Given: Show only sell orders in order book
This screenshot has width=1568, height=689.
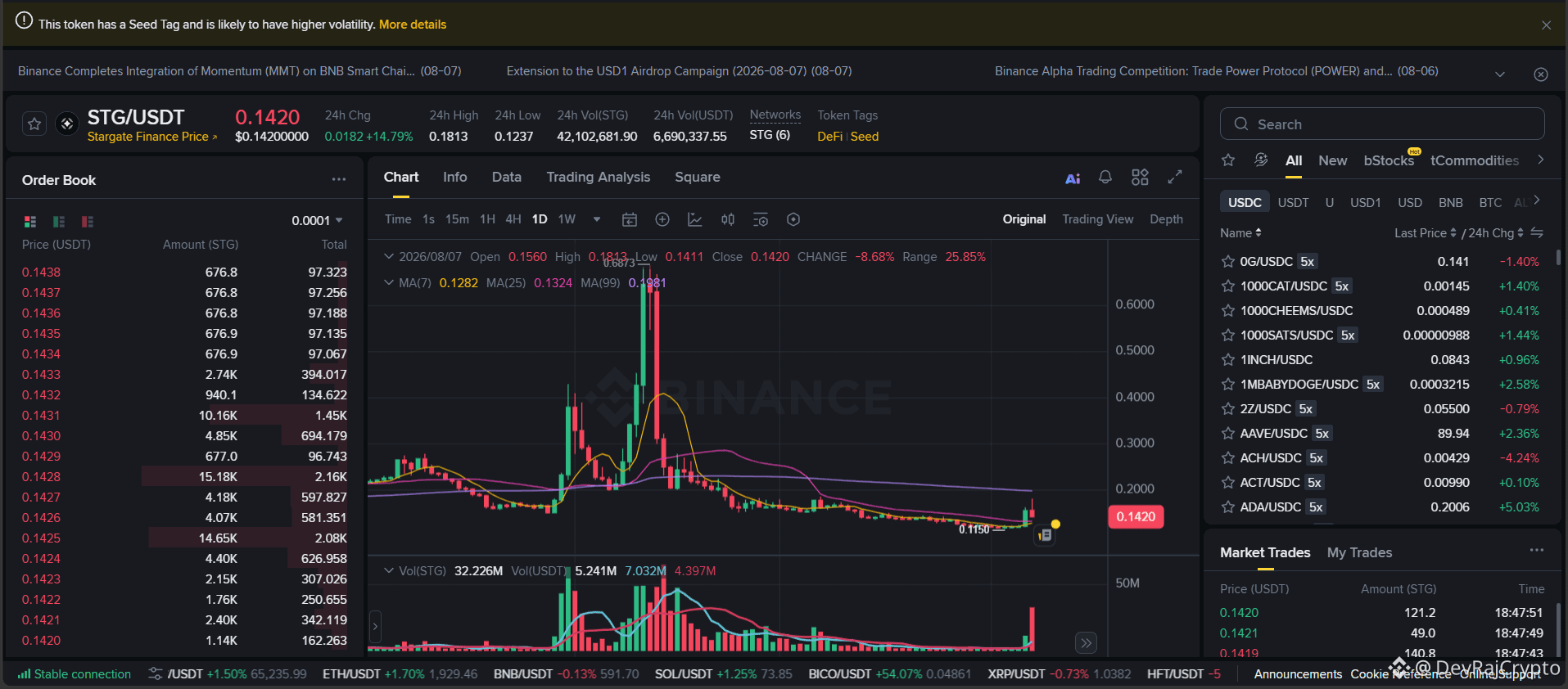Looking at the screenshot, I should pyautogui.click(x=88, y=221).
